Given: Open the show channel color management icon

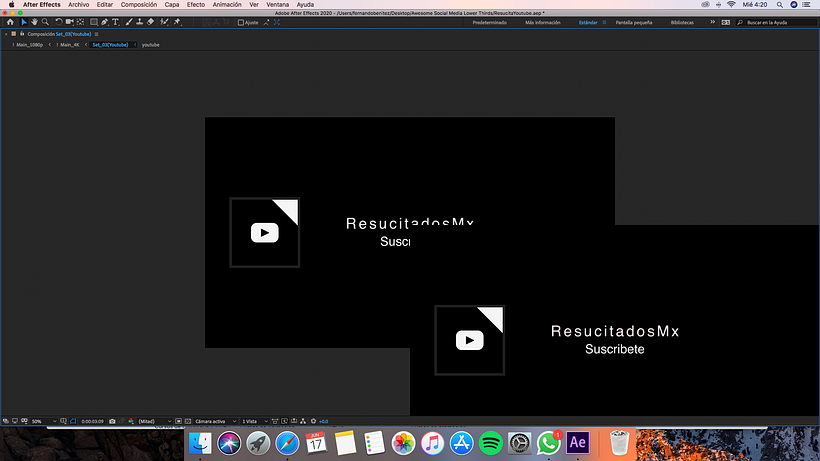Looking at the screenshot, I should pyautogui.click(x=131, y=421).
